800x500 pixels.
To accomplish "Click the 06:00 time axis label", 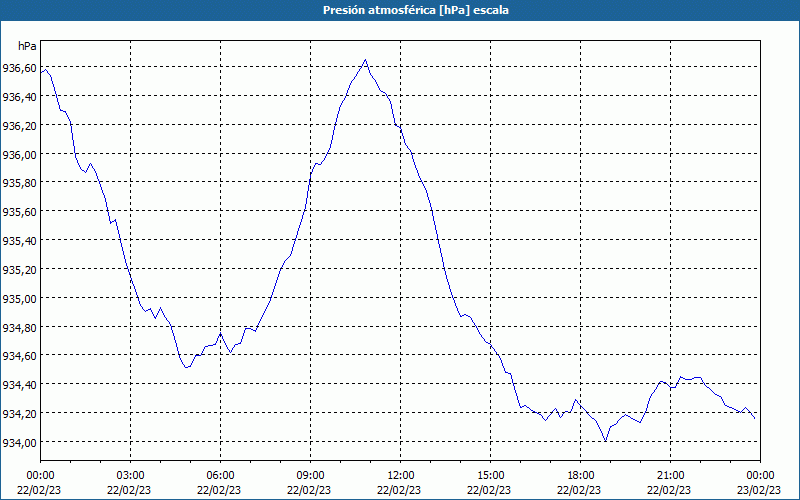I will pyautogui.click(x=220, y=476).
